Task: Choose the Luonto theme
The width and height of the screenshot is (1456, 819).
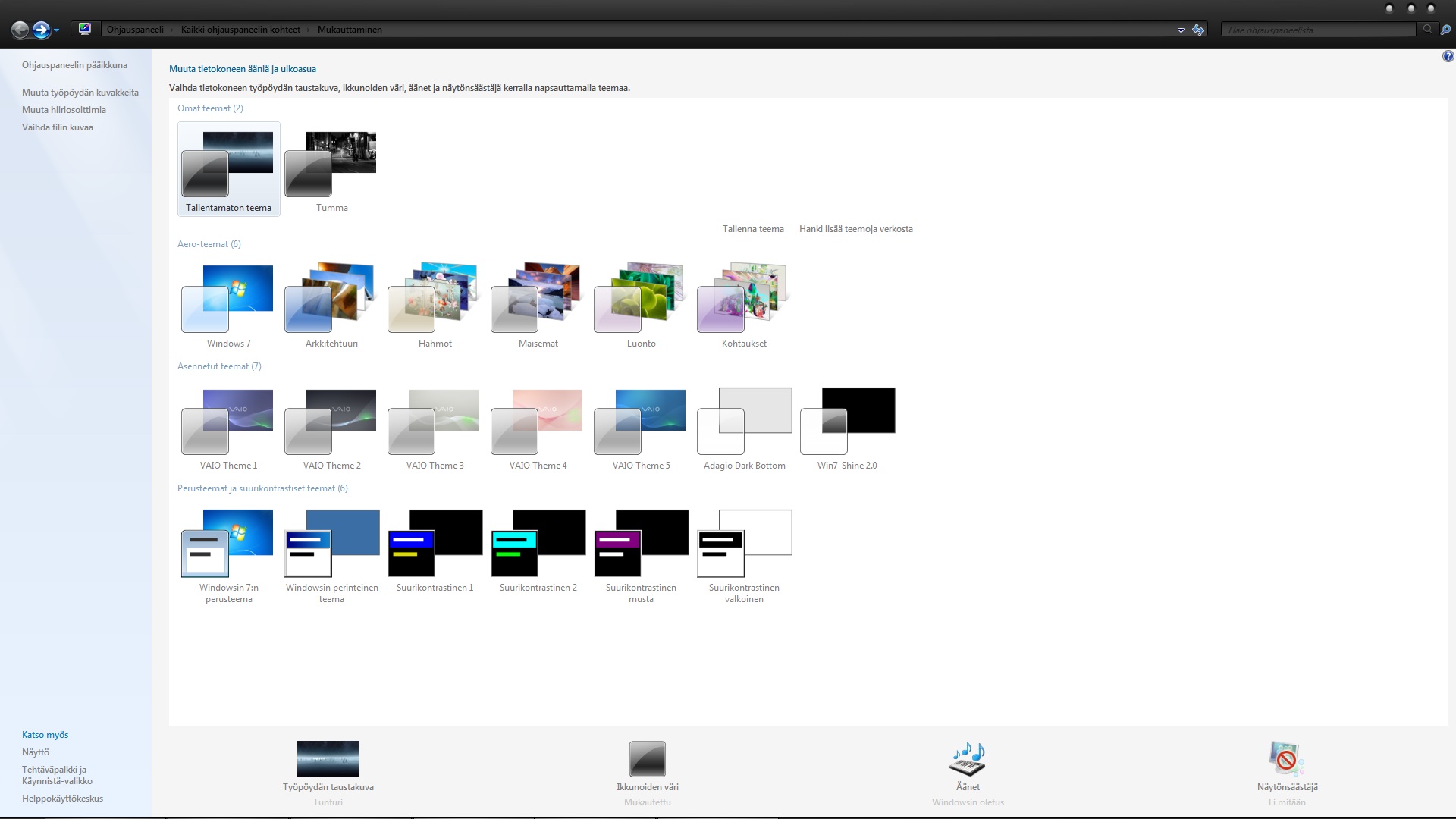Action: (641, 305)
